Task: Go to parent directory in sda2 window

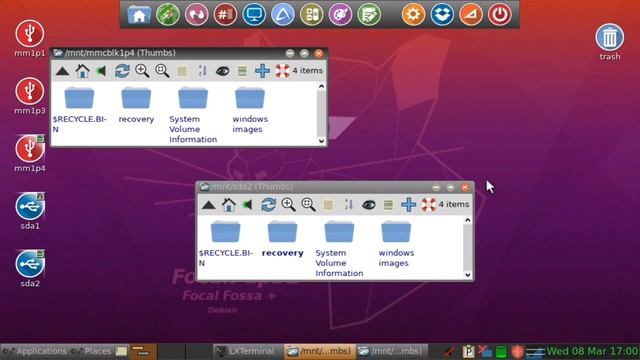Action: click(209, 205)
